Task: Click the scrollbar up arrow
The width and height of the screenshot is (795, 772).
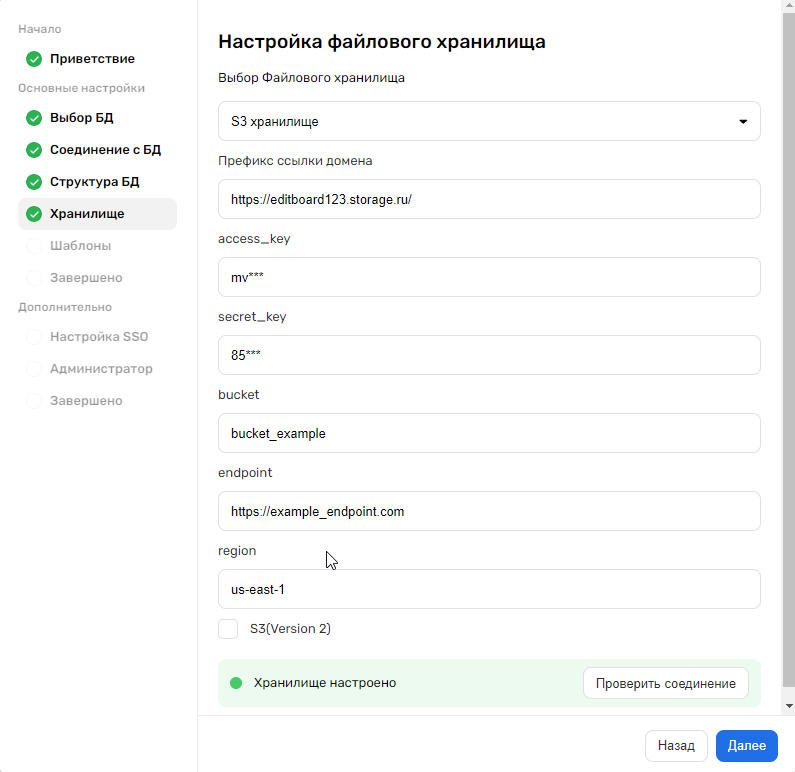Action: coord(789,4)
